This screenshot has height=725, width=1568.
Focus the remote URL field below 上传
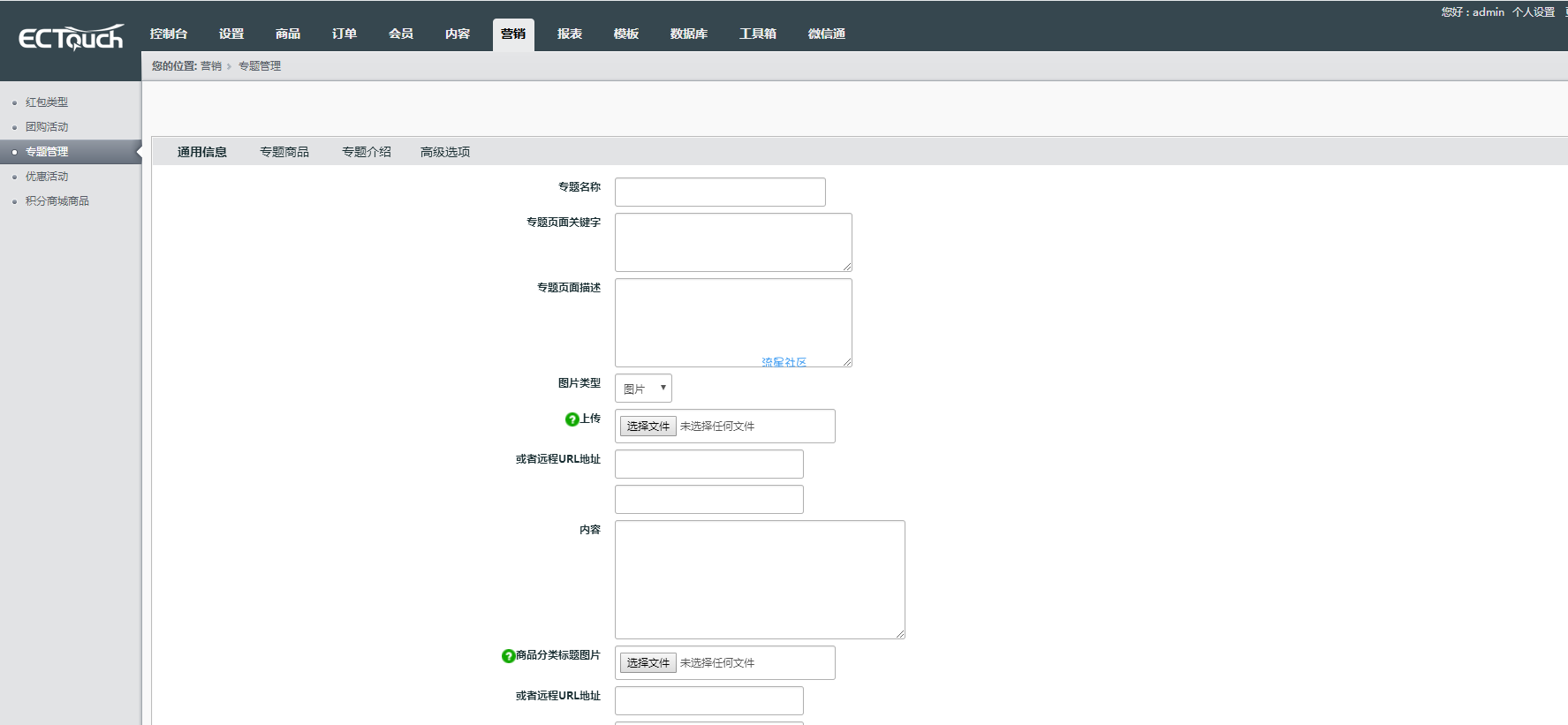pos(709,464)
